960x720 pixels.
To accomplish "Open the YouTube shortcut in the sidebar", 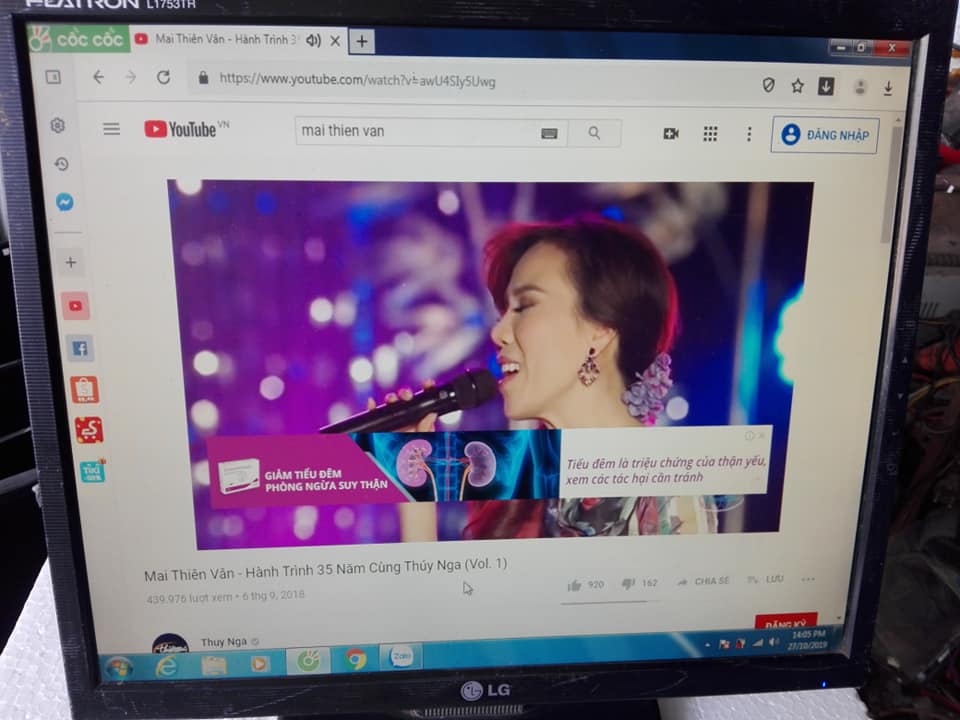I will [x=75, y=306].
